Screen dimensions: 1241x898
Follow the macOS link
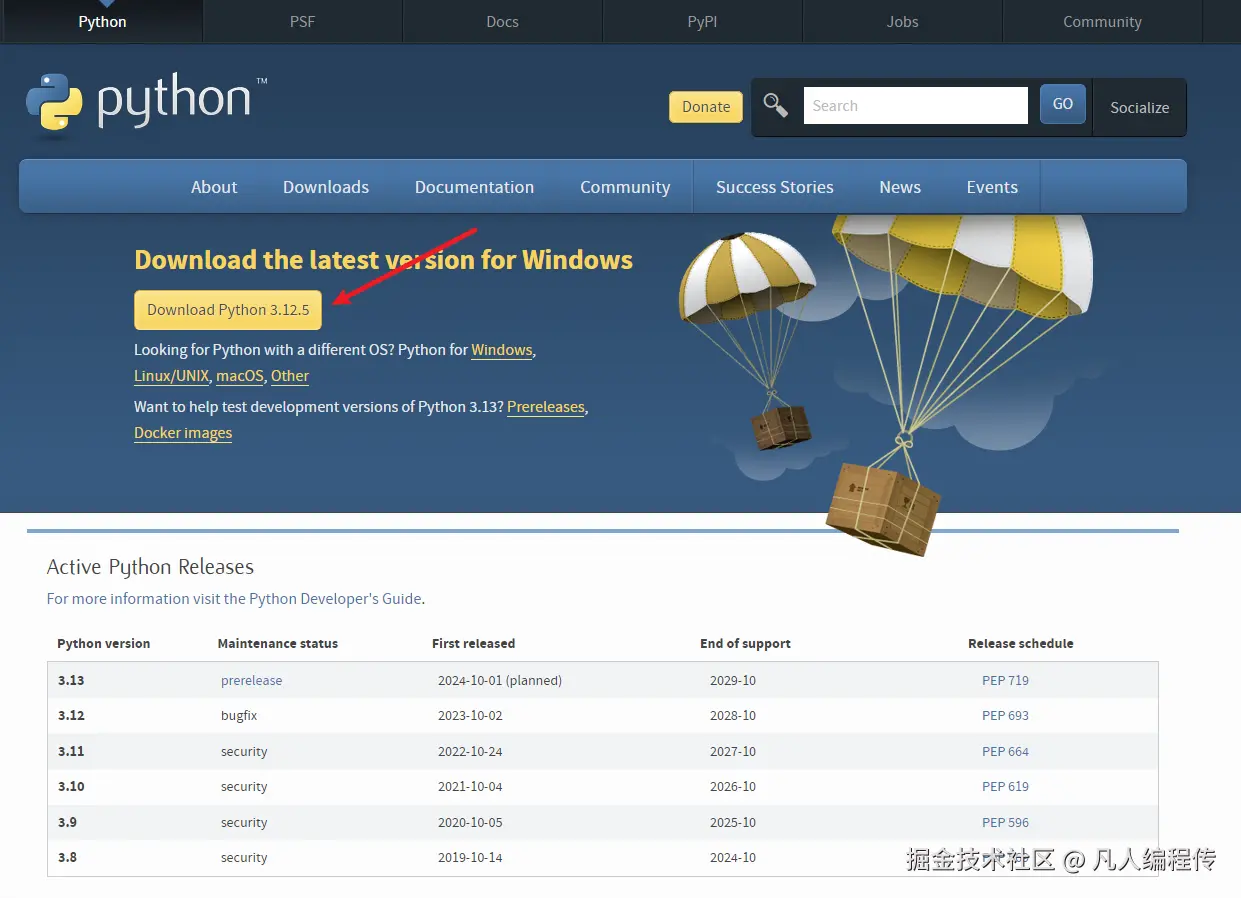[240, 376]
